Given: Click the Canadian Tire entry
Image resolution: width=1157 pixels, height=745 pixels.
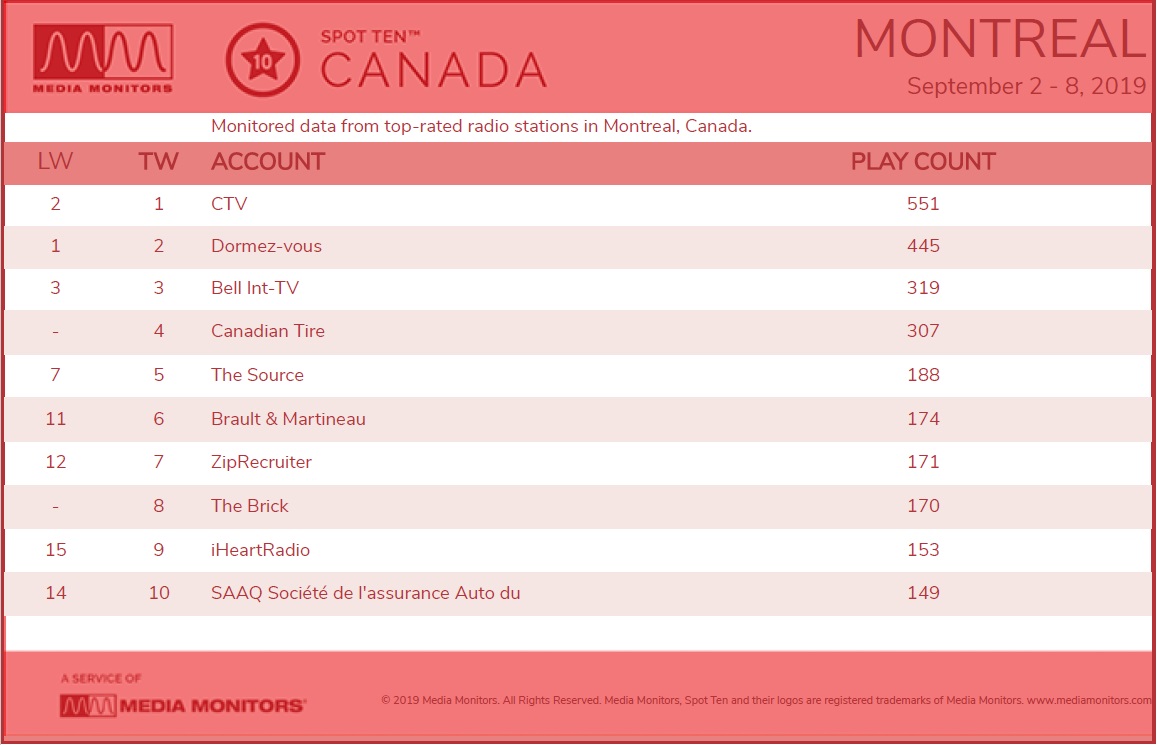Looking at the screenshot, I should coord(268,331).
